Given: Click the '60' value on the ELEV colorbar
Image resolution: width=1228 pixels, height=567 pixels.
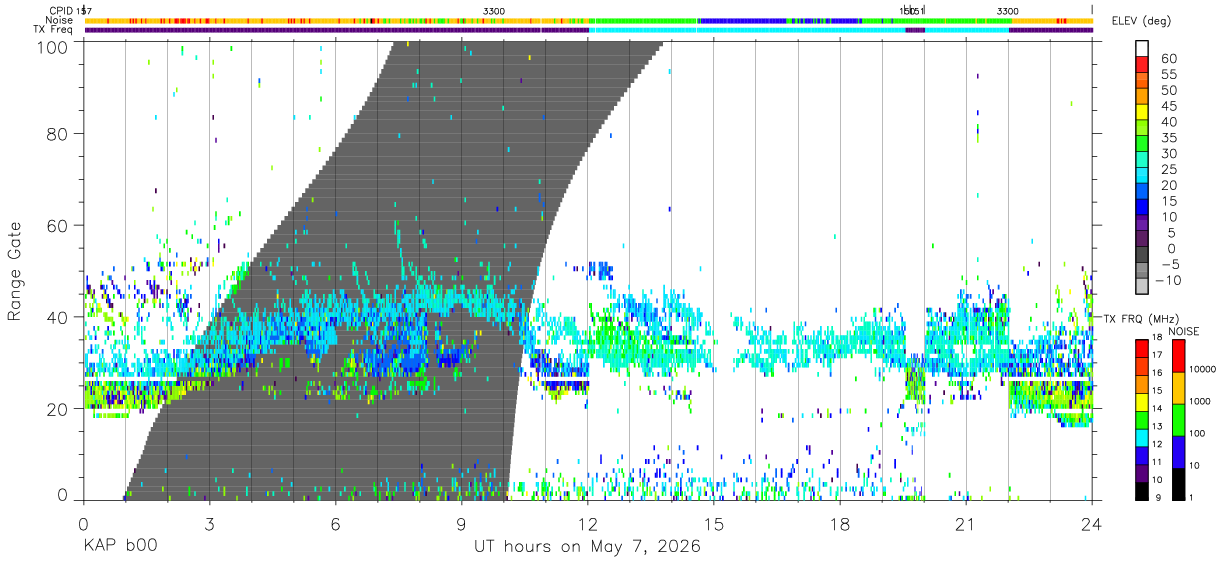Looking at the screenshot, I should pos(1167,58).
